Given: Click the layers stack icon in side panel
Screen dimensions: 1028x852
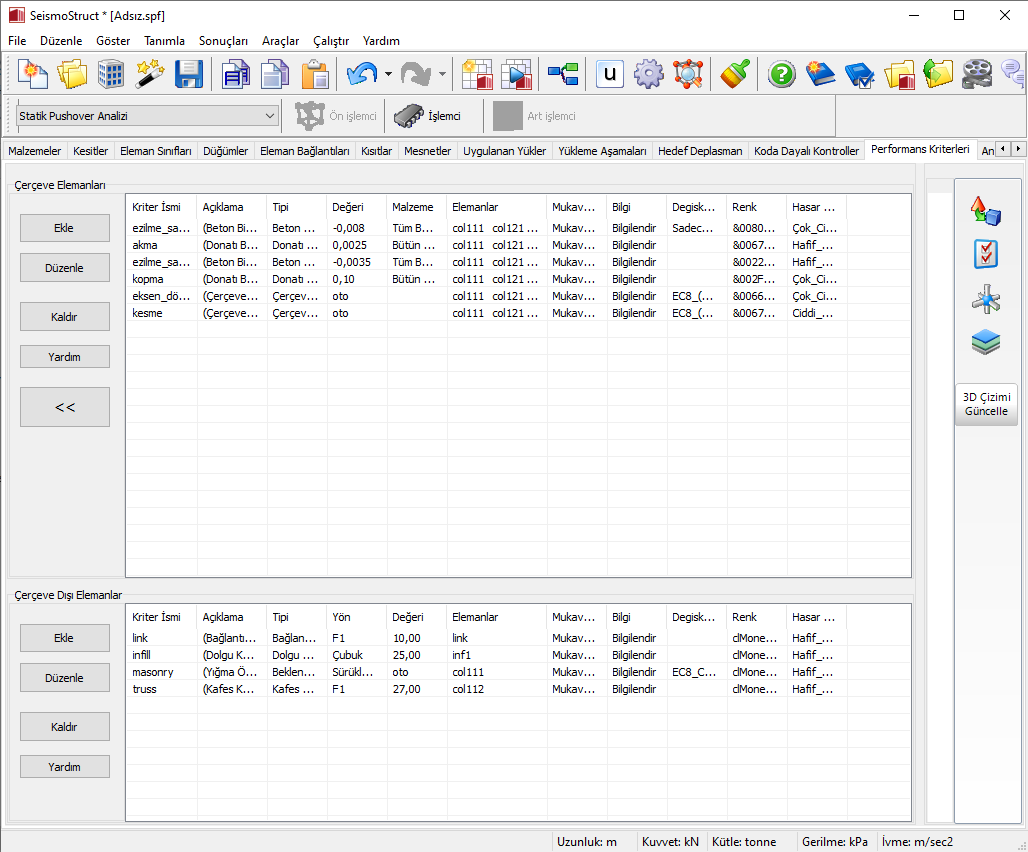Looking at the screenshot, I should coord(986,343).
